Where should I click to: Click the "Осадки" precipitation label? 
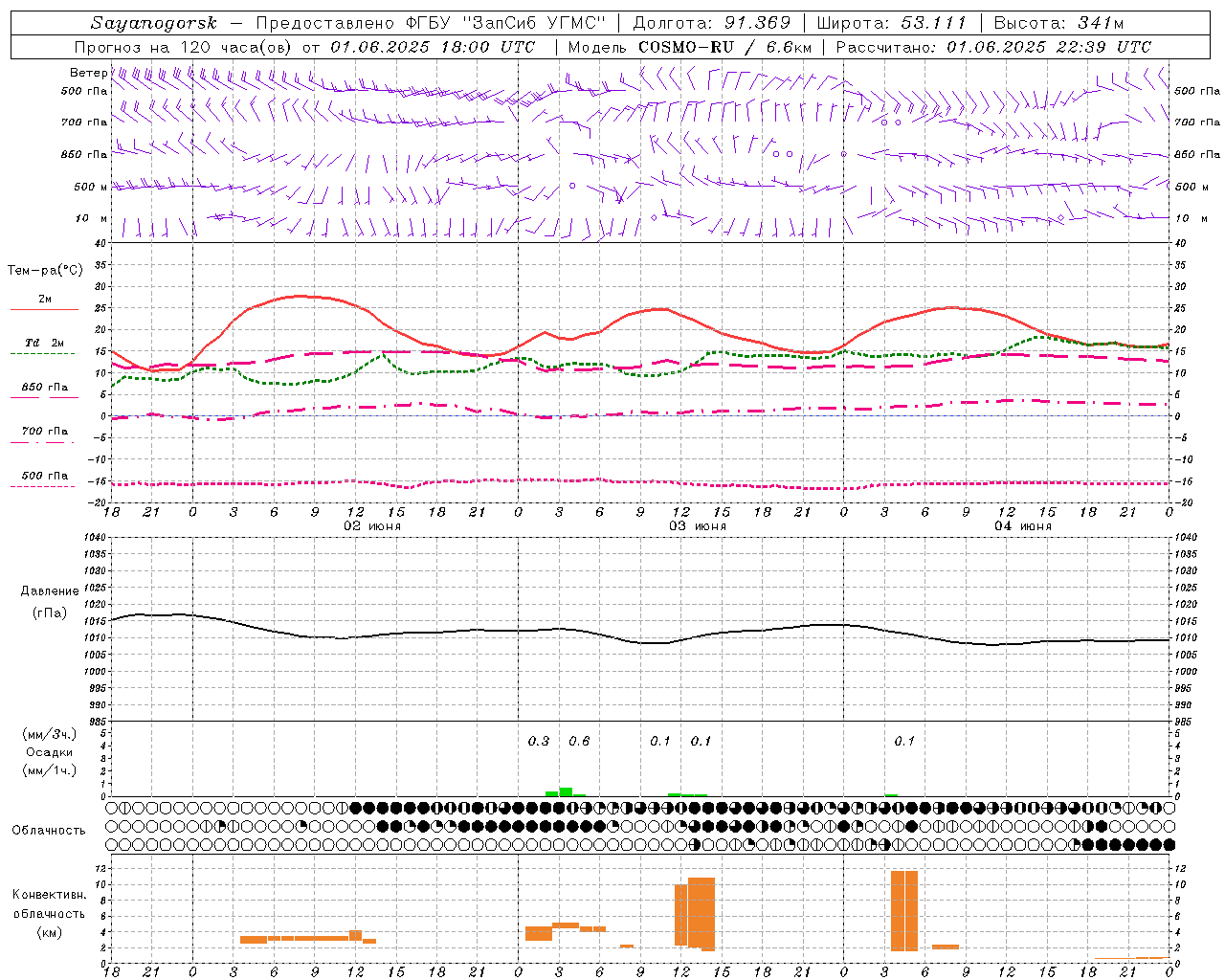tap(50, 752)
